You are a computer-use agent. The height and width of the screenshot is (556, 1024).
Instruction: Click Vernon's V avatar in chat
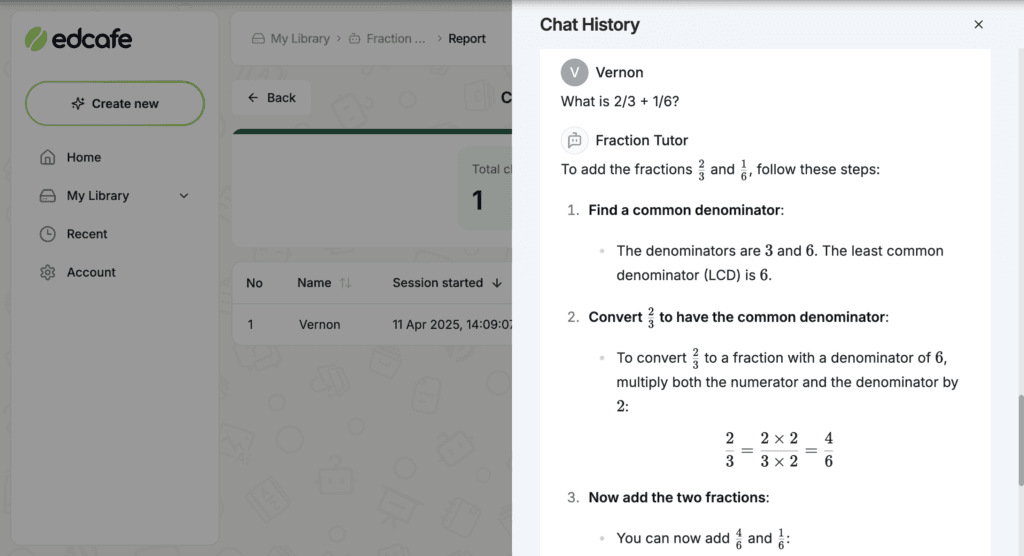point(575,73)
